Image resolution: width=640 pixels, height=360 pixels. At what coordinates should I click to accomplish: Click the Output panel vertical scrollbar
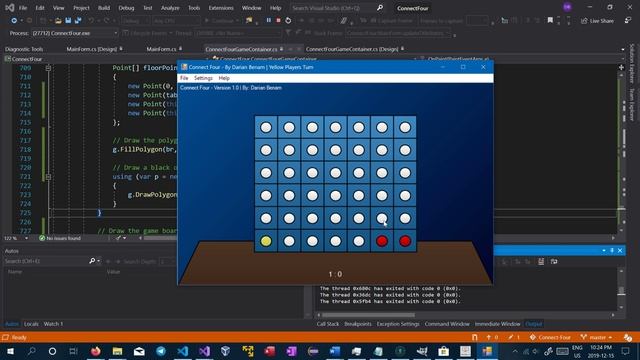coord(621,289)
